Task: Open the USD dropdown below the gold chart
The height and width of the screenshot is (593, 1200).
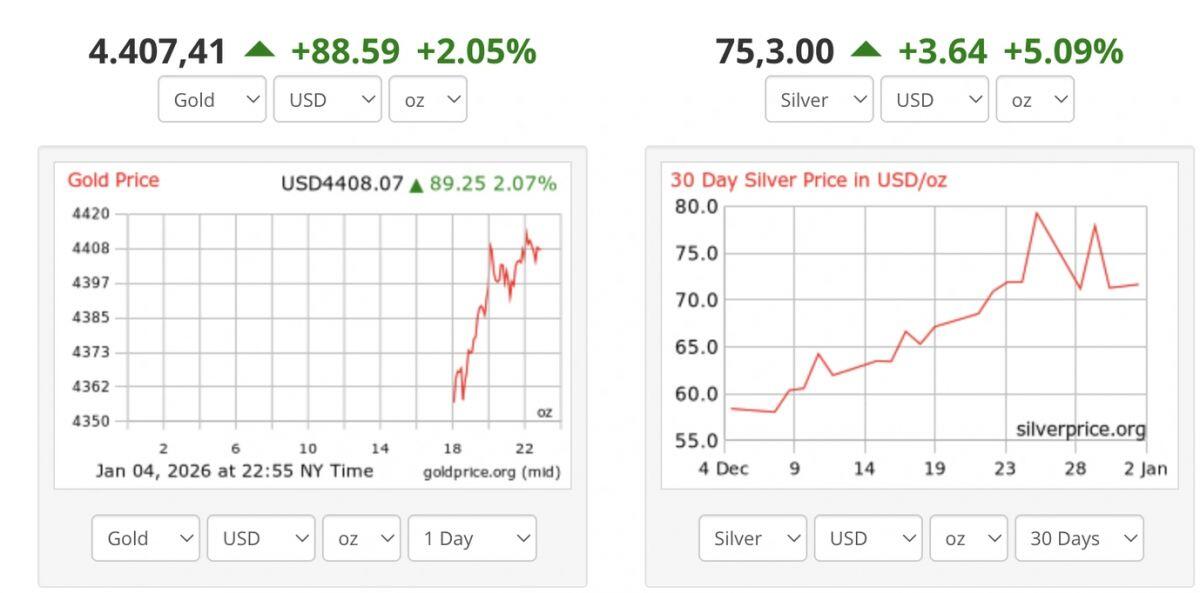Action: (x=261, y=538)
